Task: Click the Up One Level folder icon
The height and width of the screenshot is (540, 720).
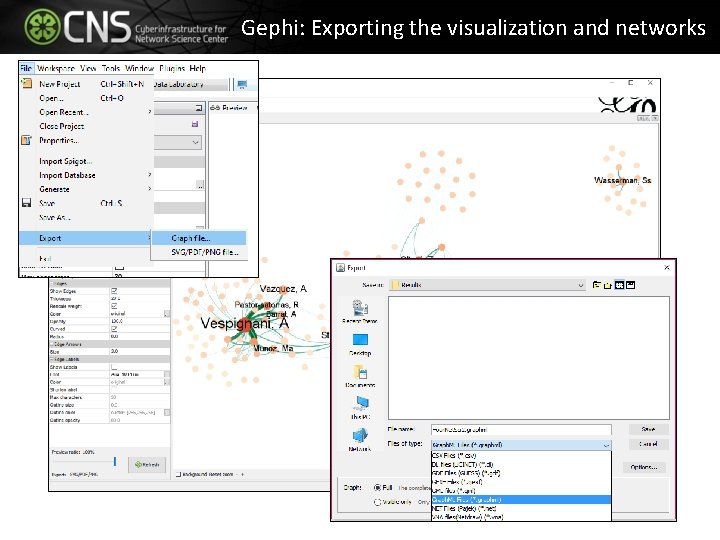Action: [x=596, y=285]
